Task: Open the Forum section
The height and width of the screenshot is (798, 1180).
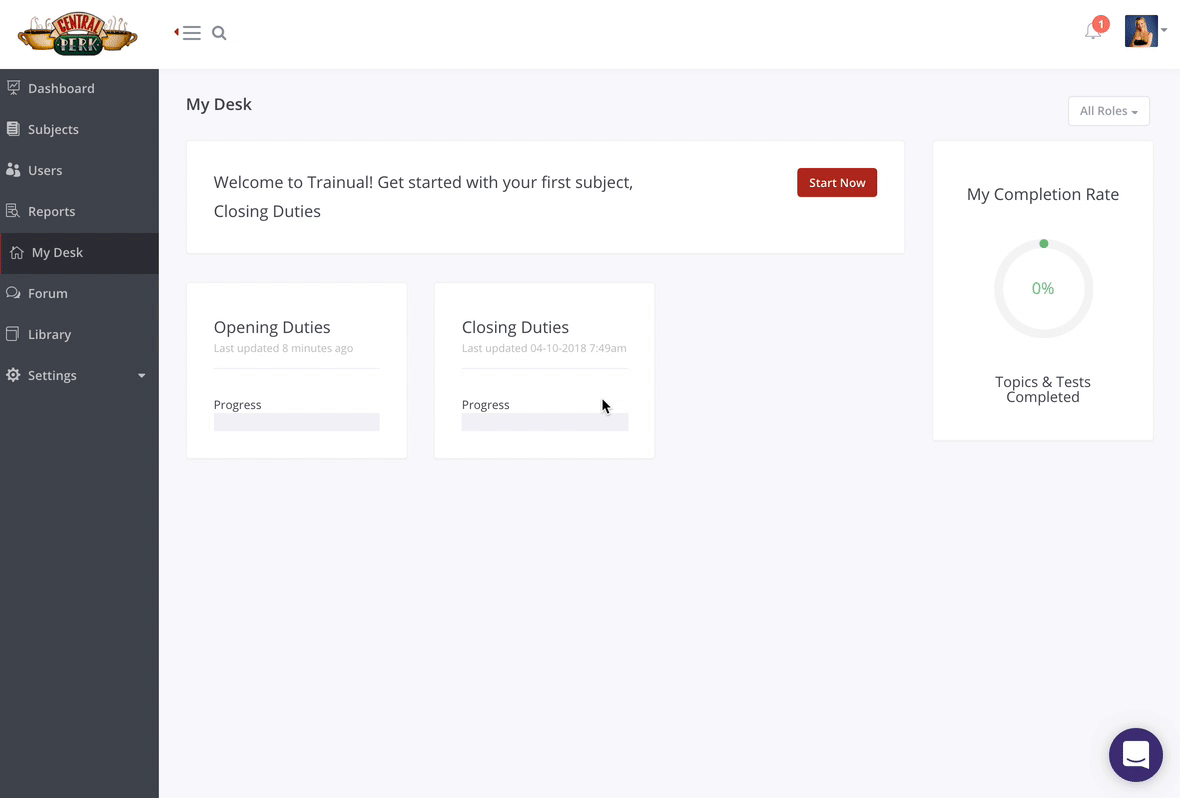Action: [47, 293]
